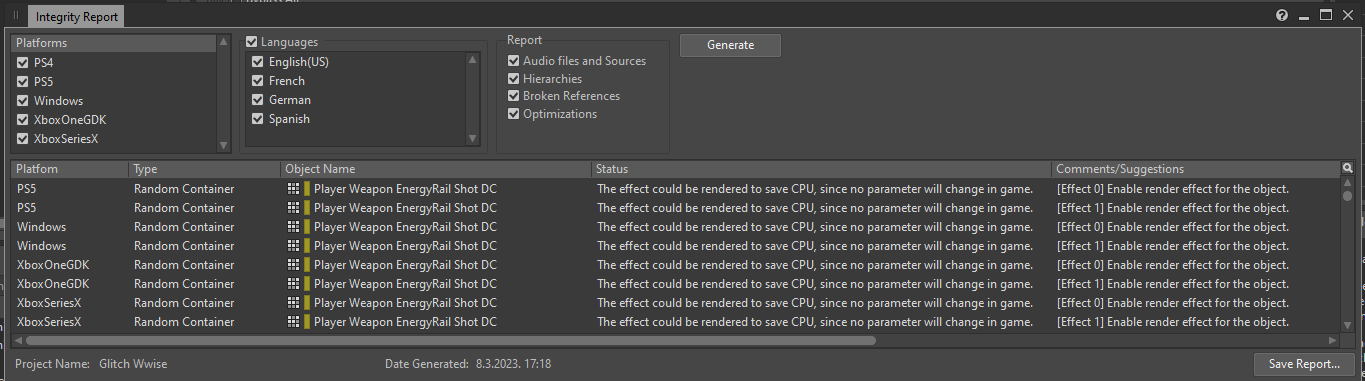Toggle the master Languages checkbox
1365x381 pixels.
pyautogui.click(x=252, y=42)
